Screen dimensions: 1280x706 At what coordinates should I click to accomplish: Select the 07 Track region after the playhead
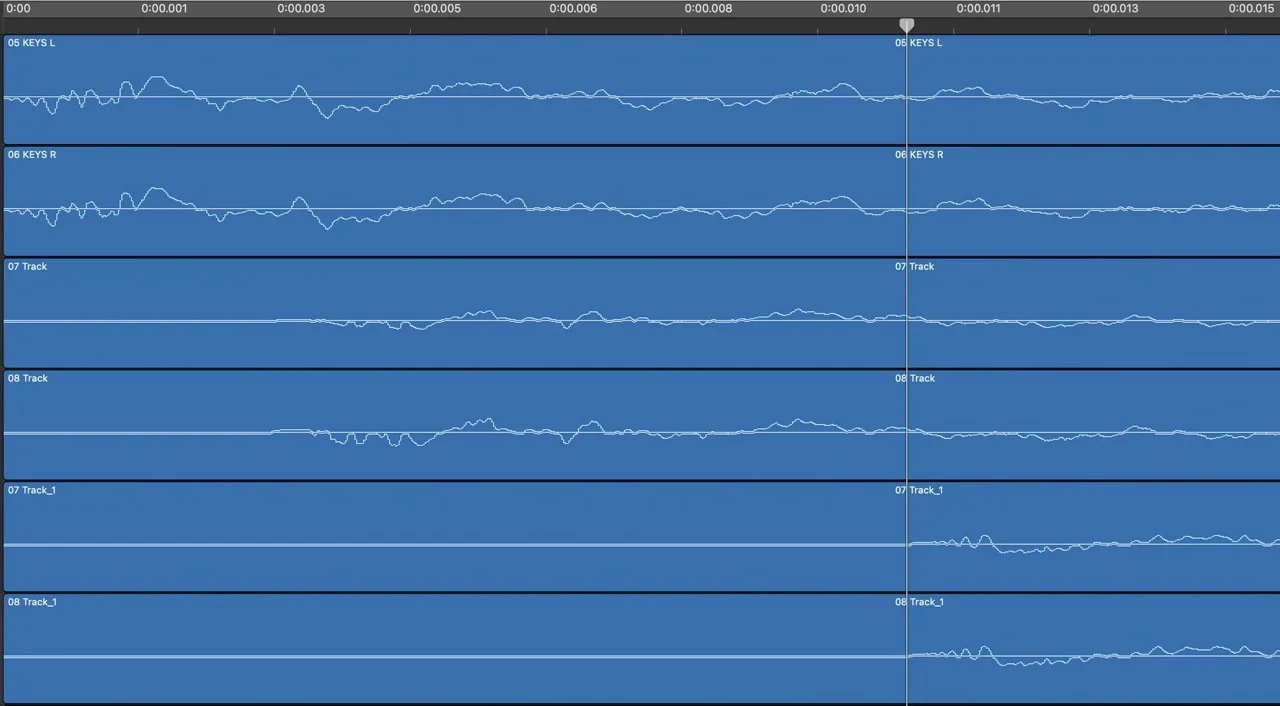(1093, 314)
